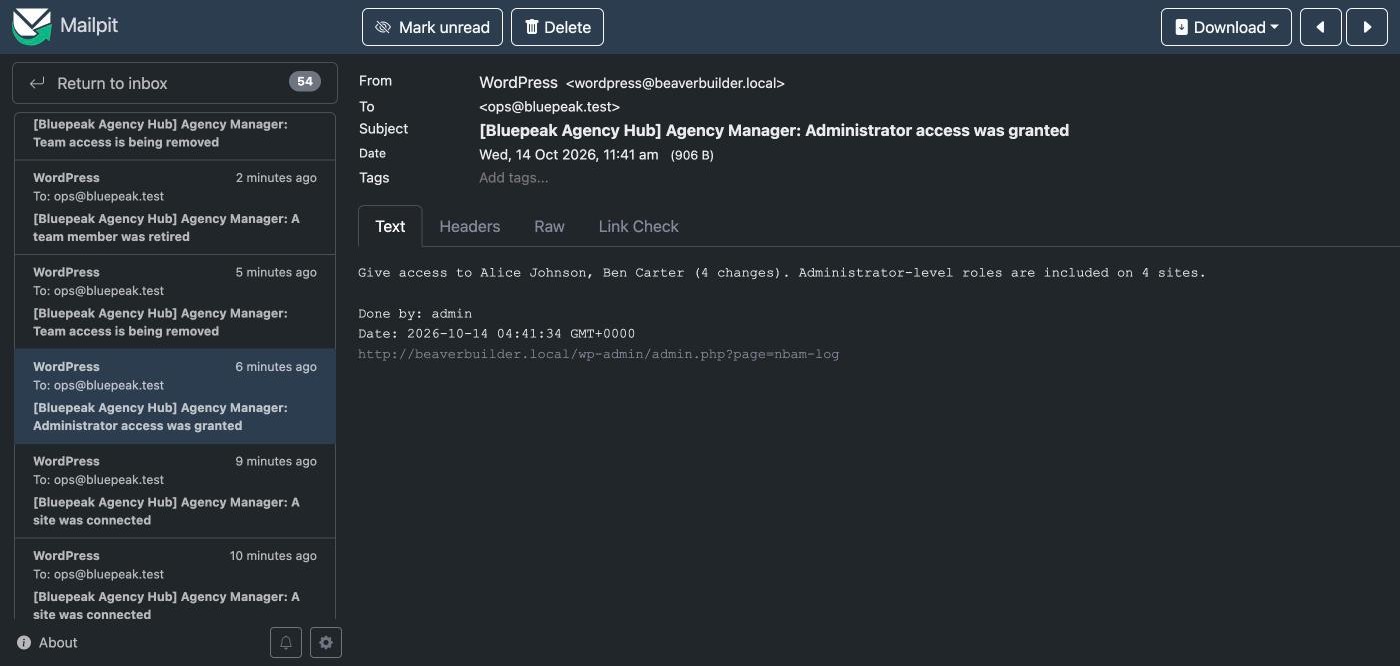The height and width of the screenshot is (666, 1400).
Task: Switch to the Link Check tab
Action: [639, 226]
